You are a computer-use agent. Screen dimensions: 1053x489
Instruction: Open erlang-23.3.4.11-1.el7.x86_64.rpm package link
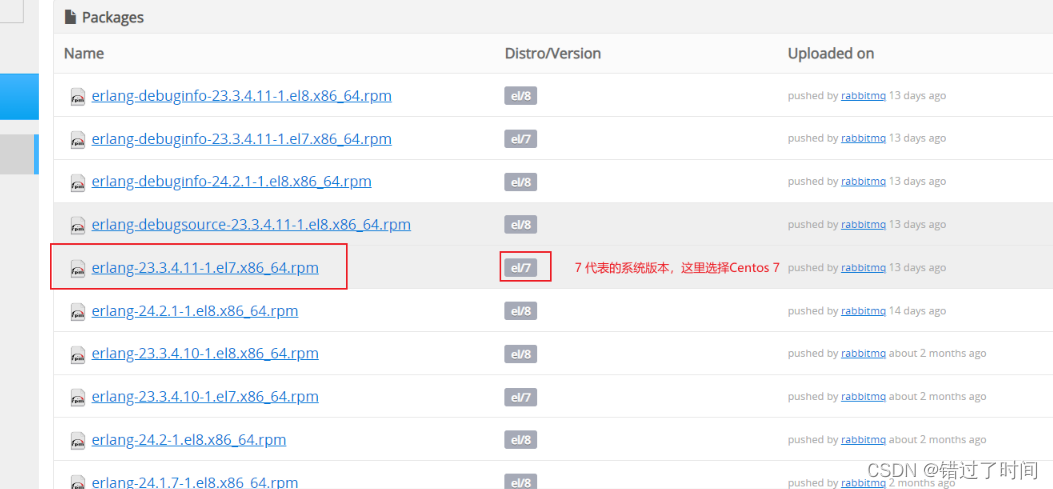[205, 268]
